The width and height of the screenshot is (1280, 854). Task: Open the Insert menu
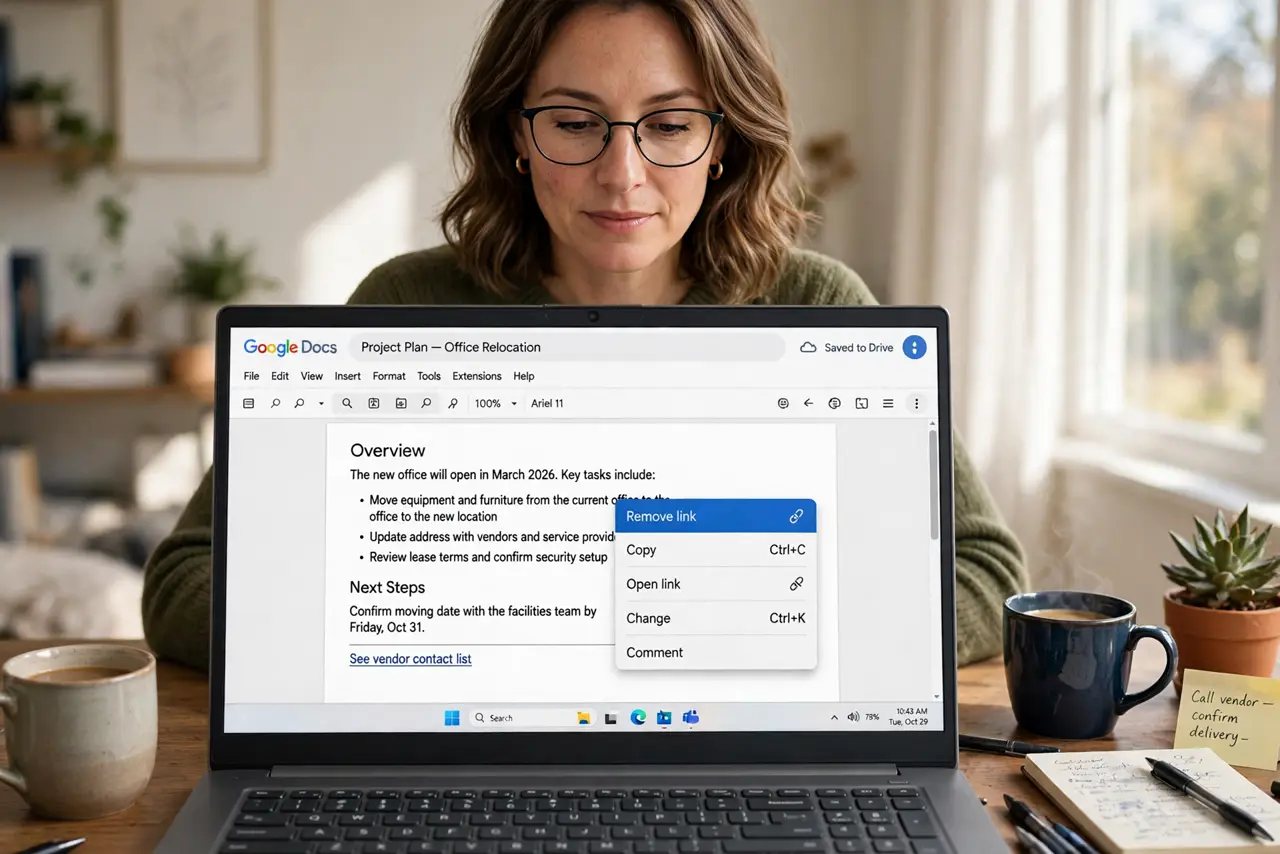click(348, 376)
